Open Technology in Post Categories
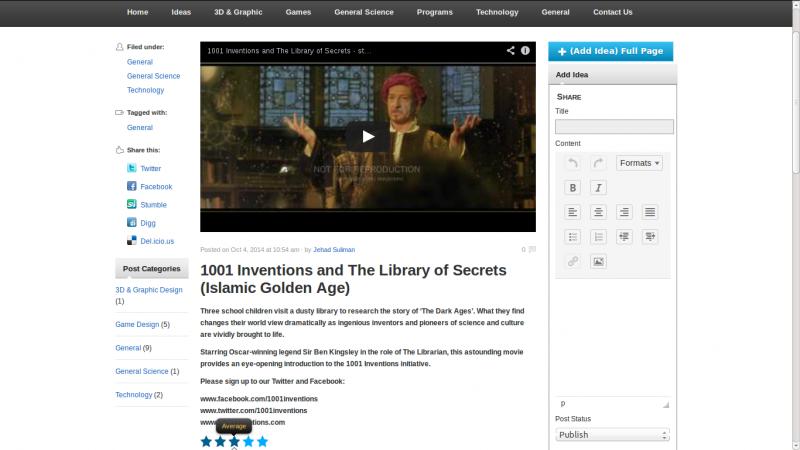Screen dimensions: 800x450 [134, 394]
